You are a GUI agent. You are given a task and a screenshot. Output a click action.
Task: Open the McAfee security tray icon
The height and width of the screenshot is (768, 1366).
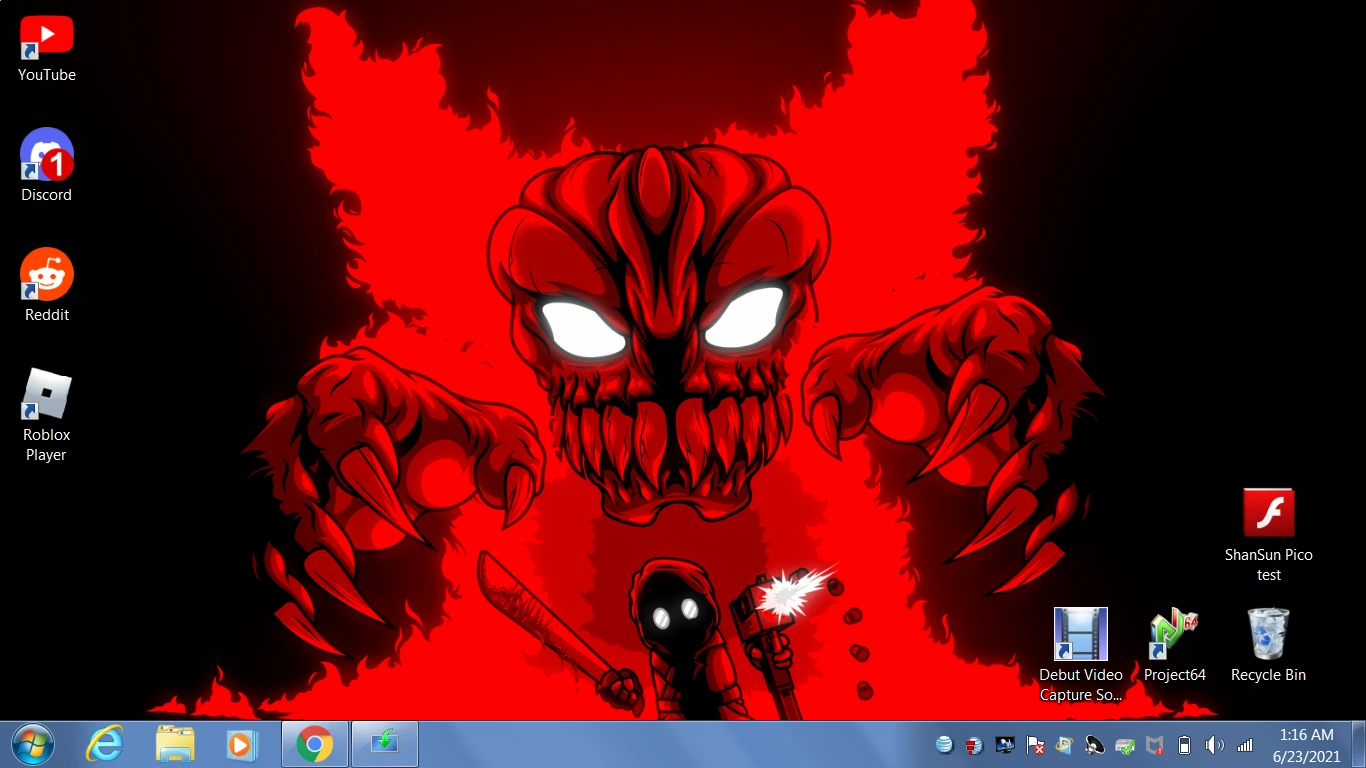(x=1154, y=746)
